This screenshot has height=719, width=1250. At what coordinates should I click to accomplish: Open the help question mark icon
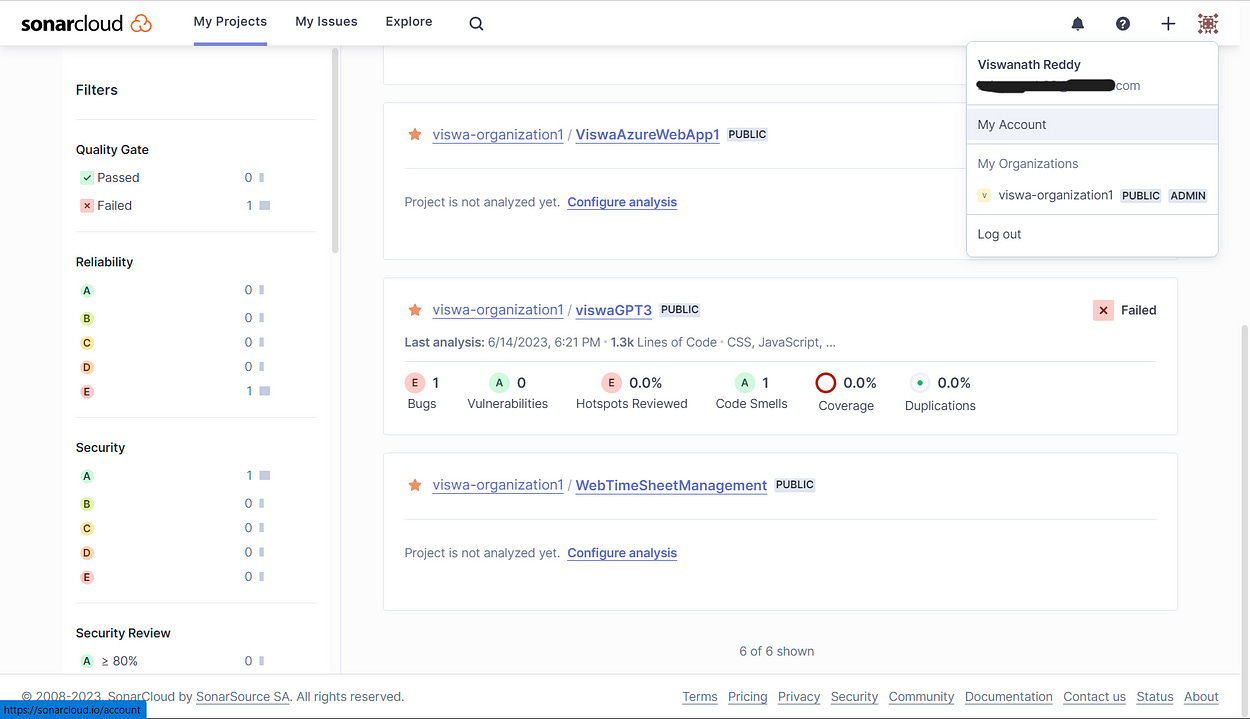(1123, 24)
